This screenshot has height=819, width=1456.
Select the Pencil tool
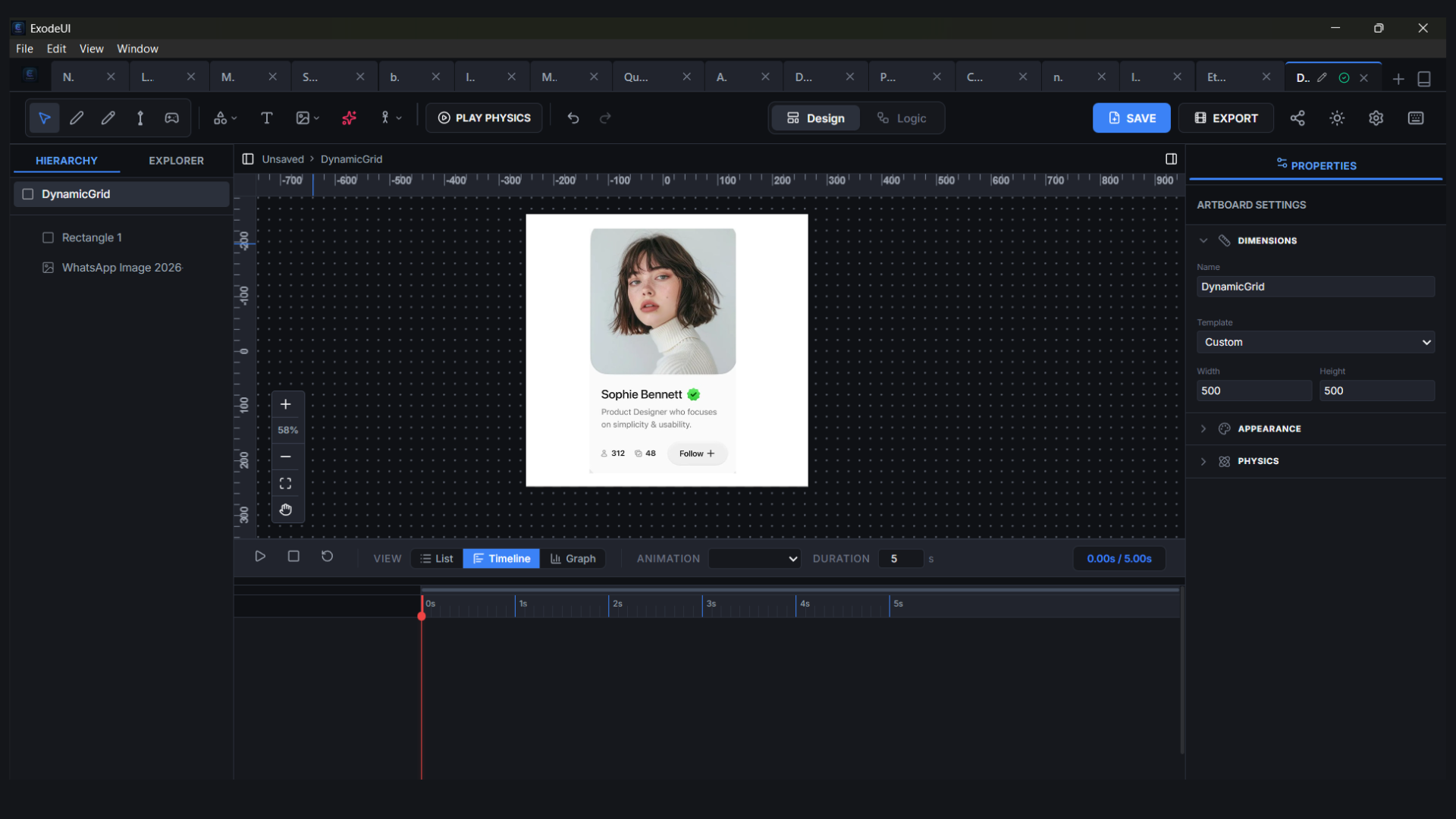click(x=108, y=118)
